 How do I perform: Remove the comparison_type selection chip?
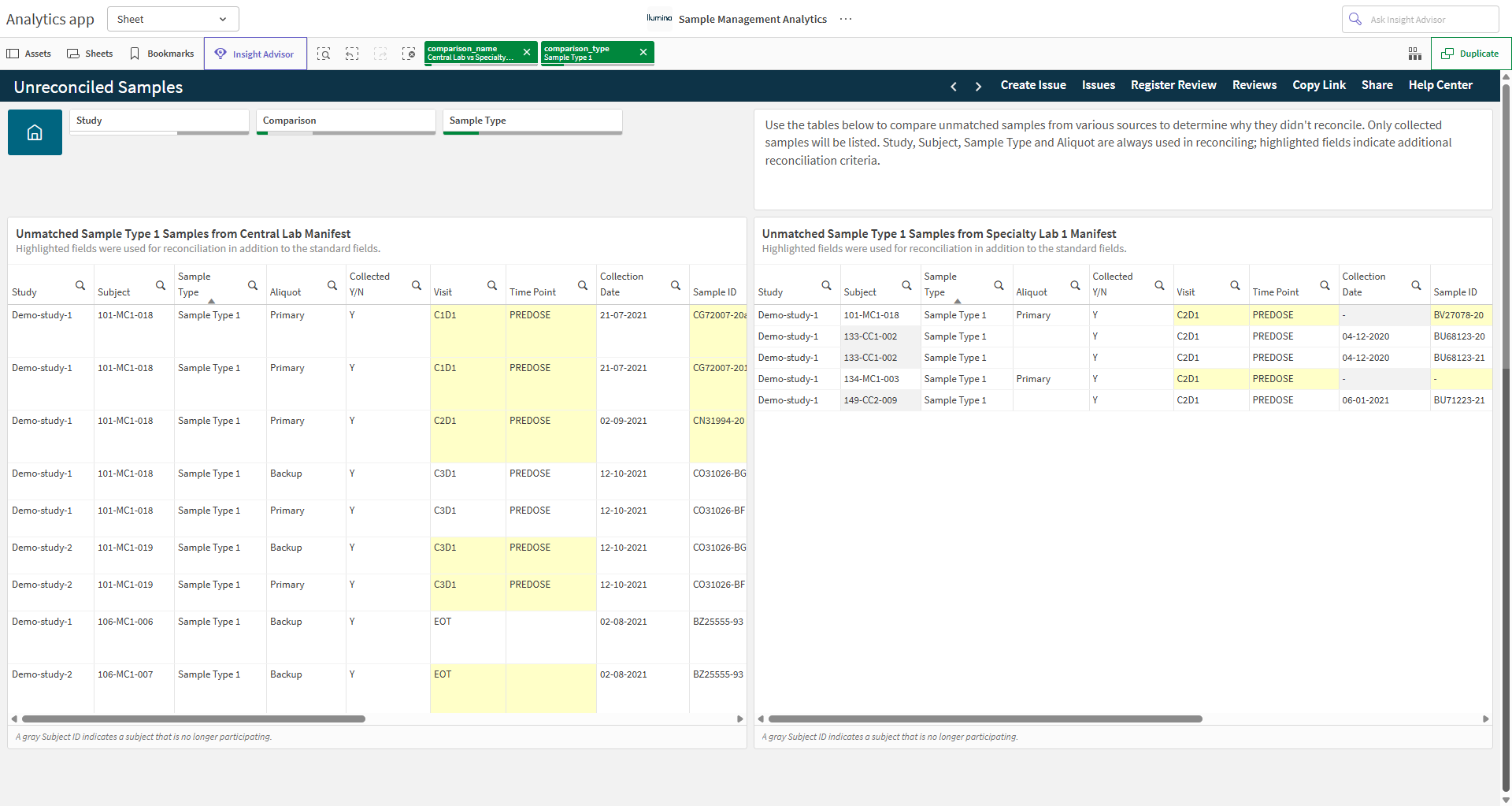click(x=643, y=52)
